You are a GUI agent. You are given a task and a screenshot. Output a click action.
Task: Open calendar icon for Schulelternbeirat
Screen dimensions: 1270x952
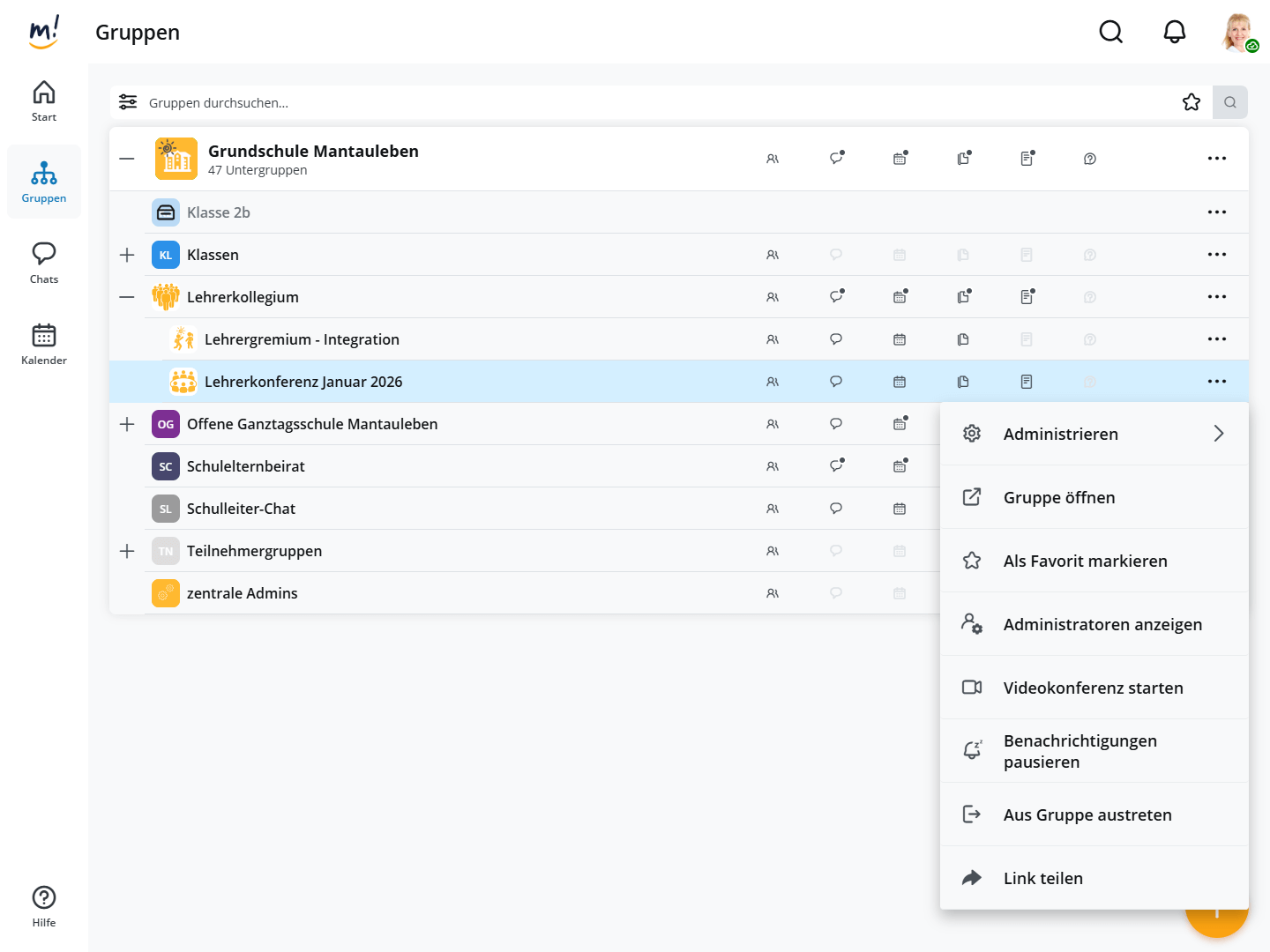tap(900, 466)
